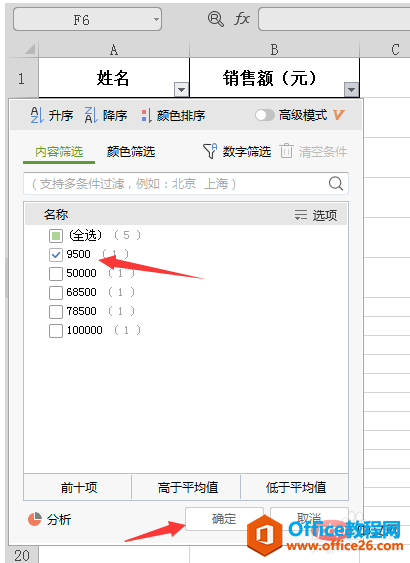The image size is (410, 563).
Task: Open the name box dropdown arrow
Action: pos(156,19)
